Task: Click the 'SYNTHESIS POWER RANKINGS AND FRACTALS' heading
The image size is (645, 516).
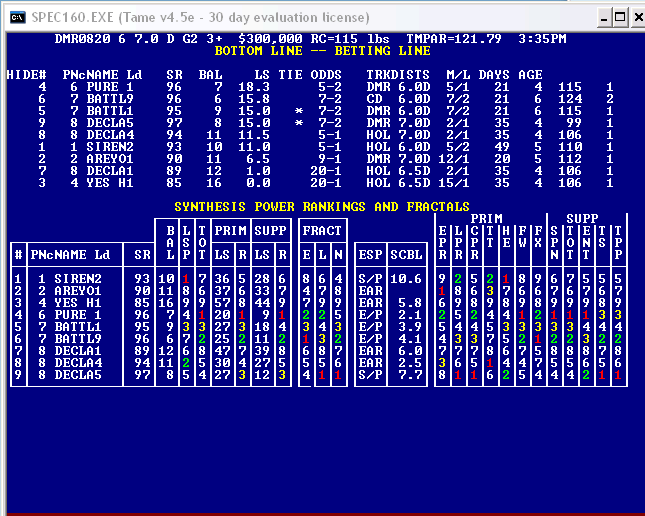Action: pos(322,207)
